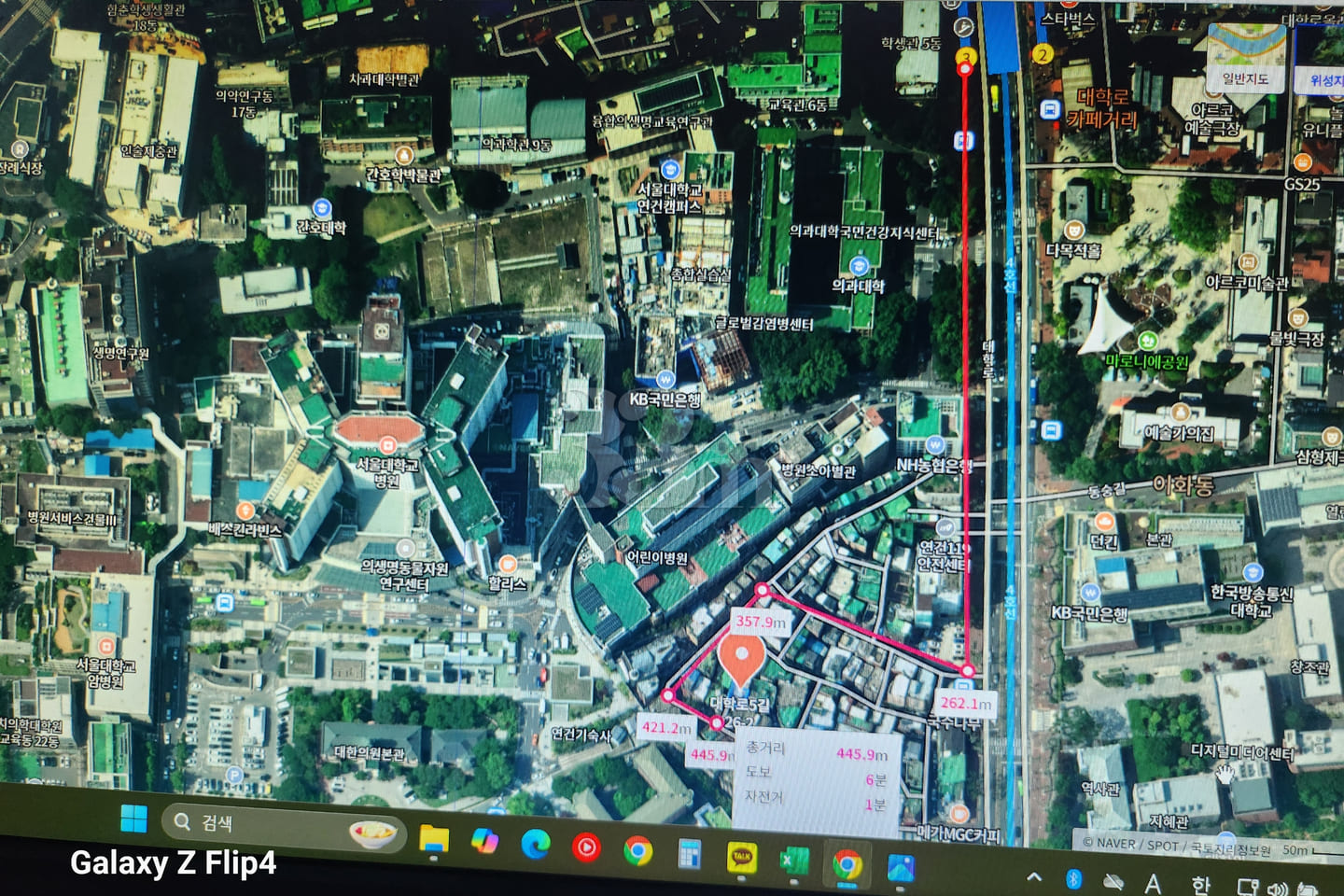Screen dimensions: 1344x896
Task: Open the volume control in the tray
Action: pos(1277,888)
